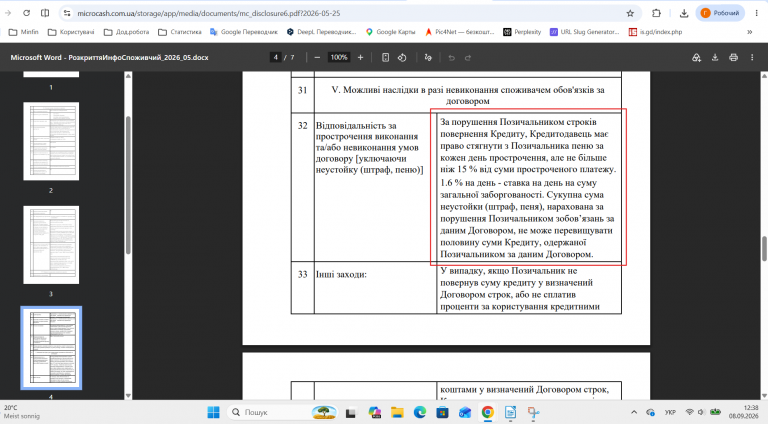Image resolution: width=768 pixels, height=424 pixels.
Task: Open PDF viewer more actions menu
Action: pos(752,57)
